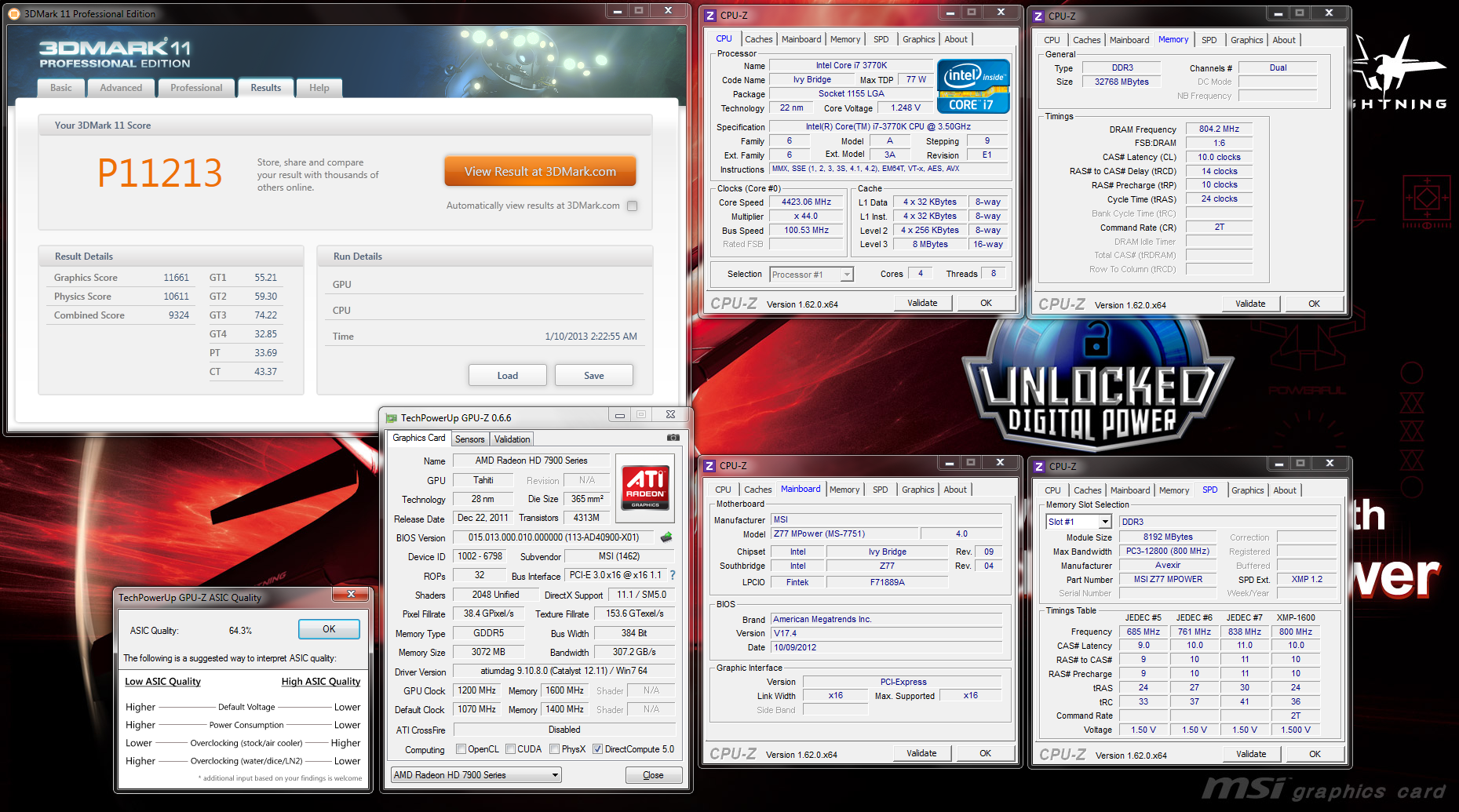This screenshot has height=812, width=1459.
Task: Untick the DirectCompute 5.0 checkbox
Action: [x=598, y=749]
